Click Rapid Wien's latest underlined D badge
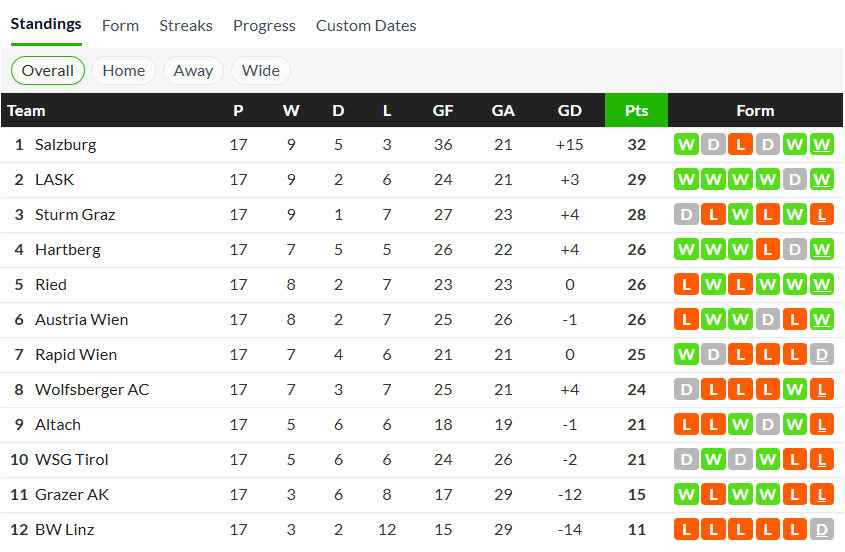Image resolution: width=845 pixels, height=552 pixels. point(822,355)
